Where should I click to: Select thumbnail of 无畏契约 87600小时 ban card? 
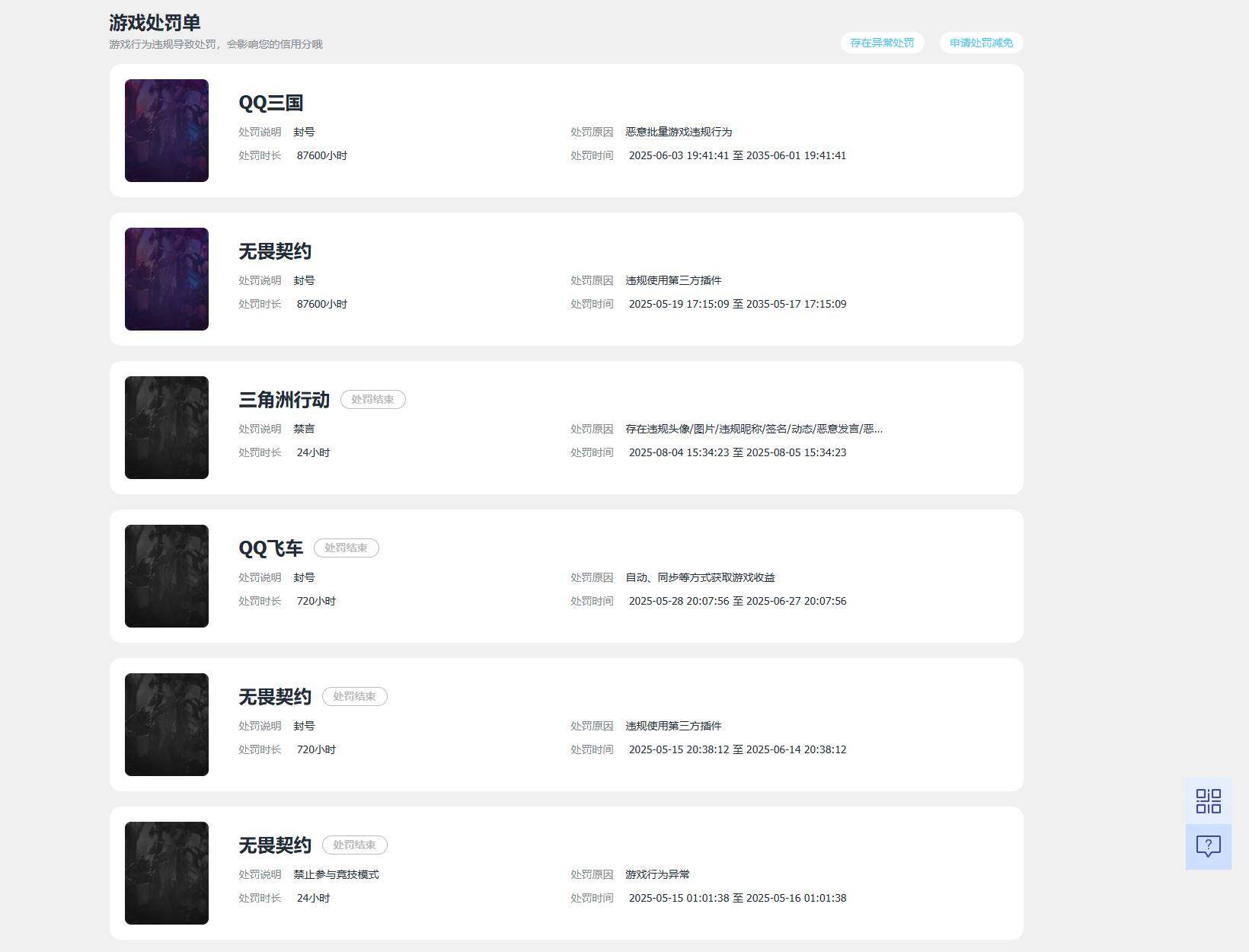167,279
